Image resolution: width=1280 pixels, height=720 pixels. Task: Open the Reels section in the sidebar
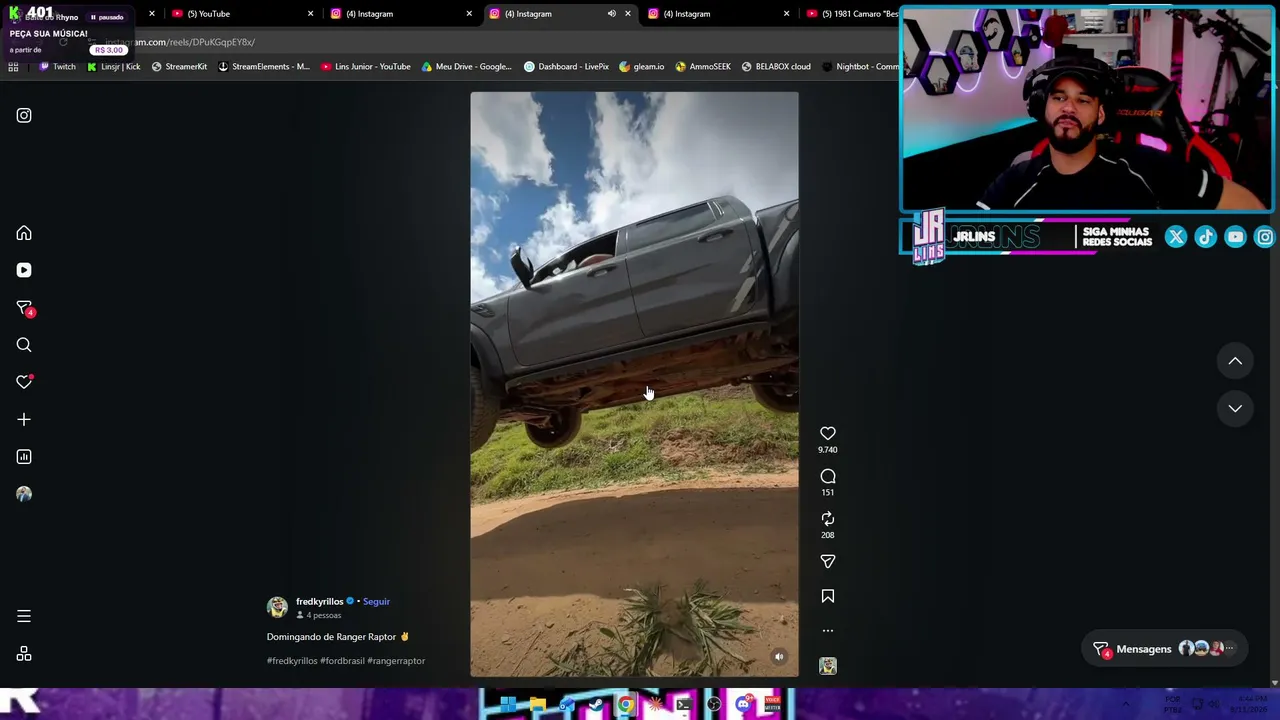(24, 270)
